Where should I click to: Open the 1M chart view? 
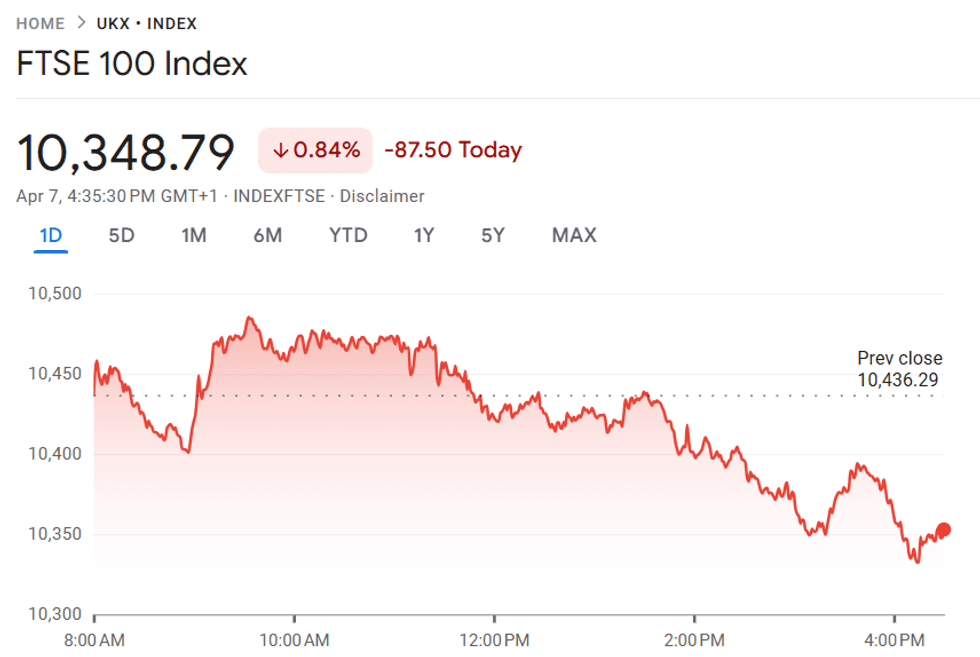coord(194,235)
